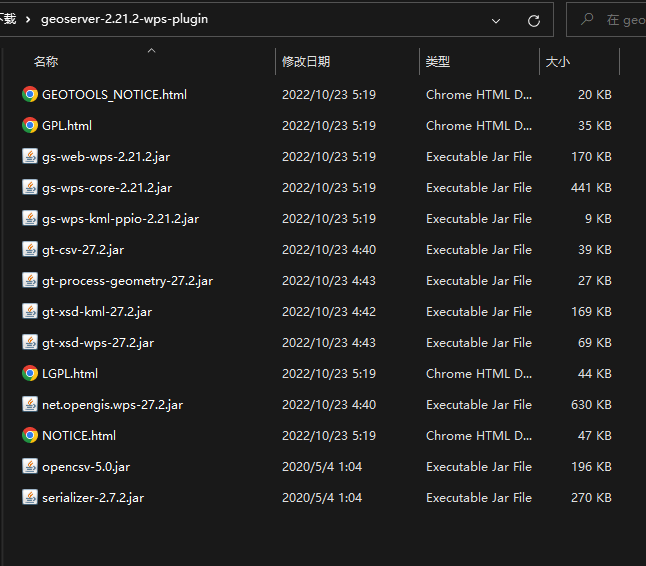
Task: Click the jar icon for serializer-2.7.2.jar
Action: pos(30,498)
